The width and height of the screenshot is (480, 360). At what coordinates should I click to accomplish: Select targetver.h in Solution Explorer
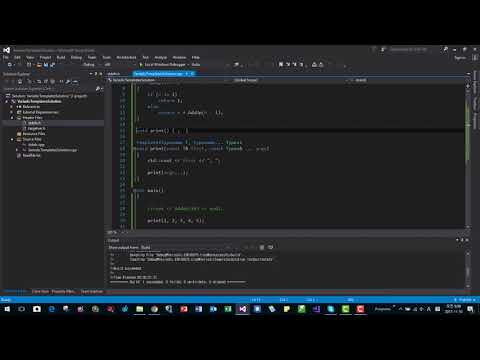click(x=36, y=128)
